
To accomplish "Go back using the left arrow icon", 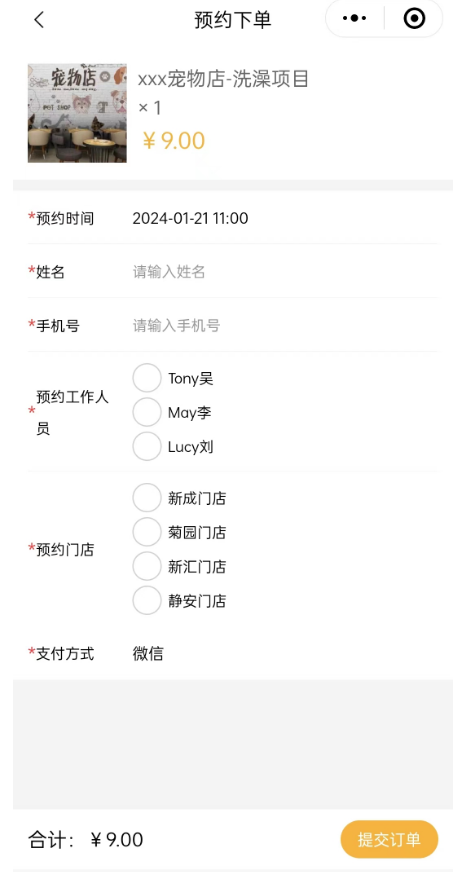I will [38, 20].
